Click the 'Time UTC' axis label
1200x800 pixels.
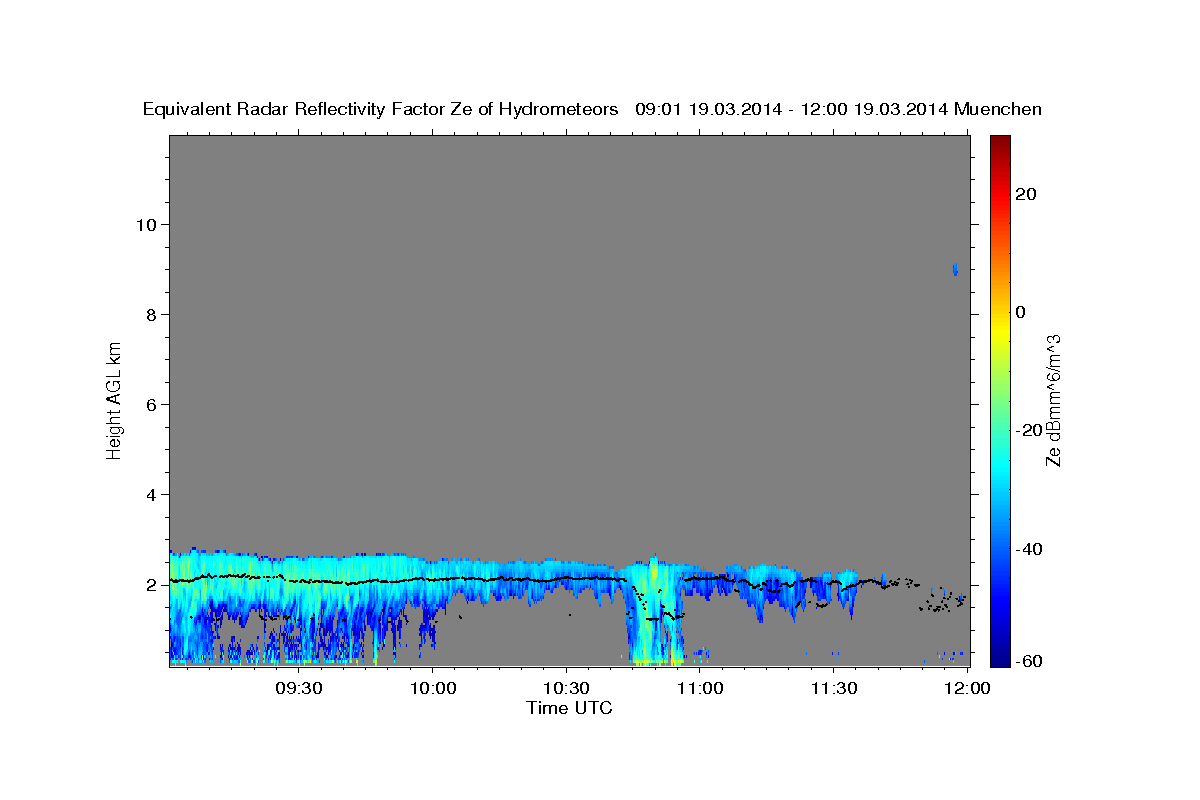point(569,708)
